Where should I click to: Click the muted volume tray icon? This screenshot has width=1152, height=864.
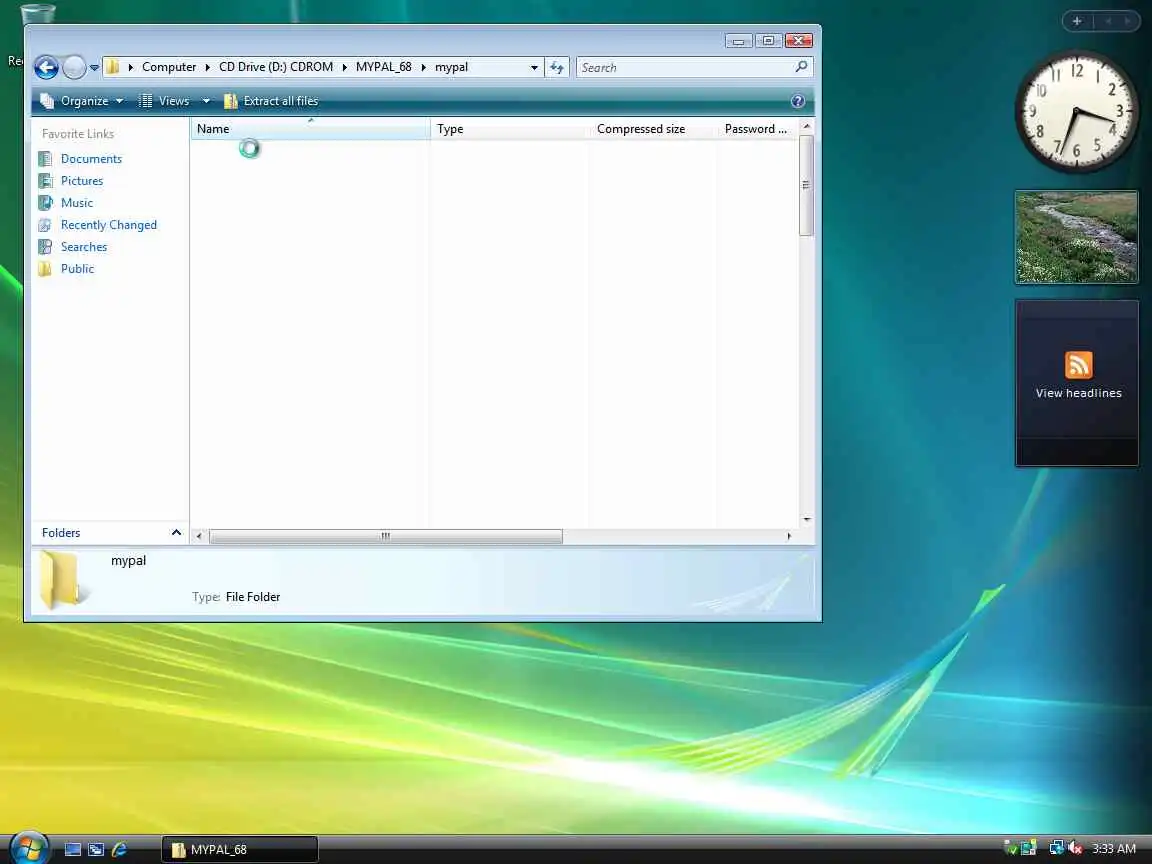[x=1076, y=848]
